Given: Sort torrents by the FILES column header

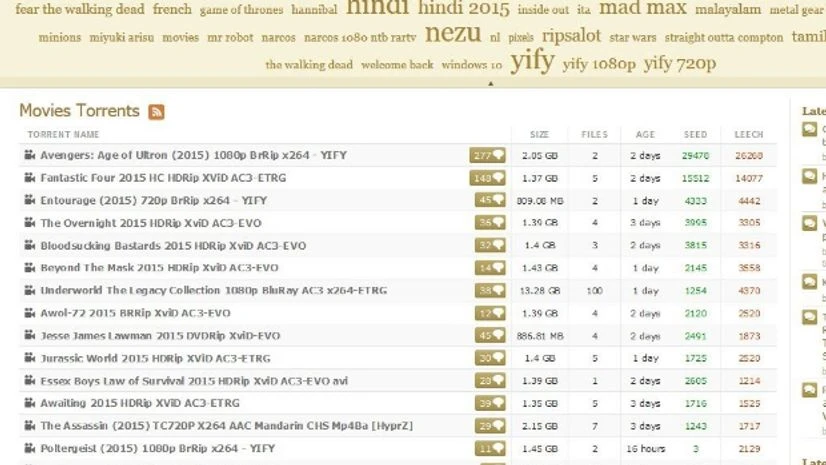Looking at the screenshot, I should click(x=594, y=135).
